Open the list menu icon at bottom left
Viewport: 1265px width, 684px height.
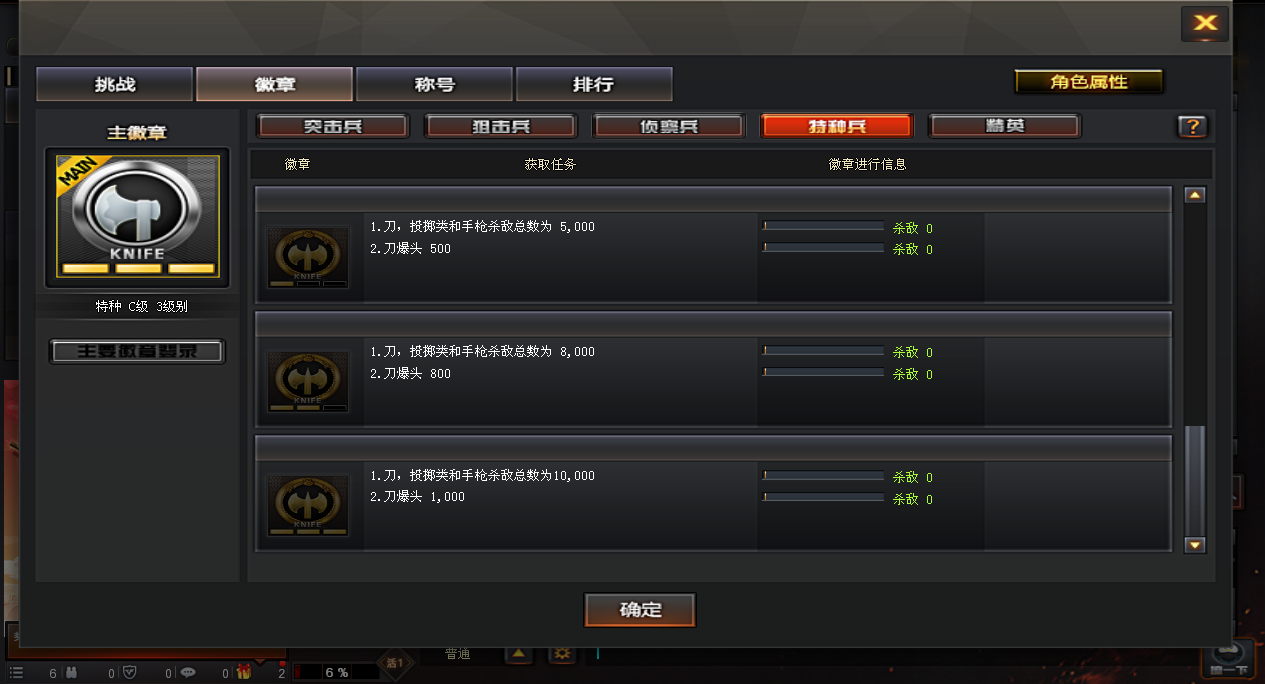tap(16, 673)
